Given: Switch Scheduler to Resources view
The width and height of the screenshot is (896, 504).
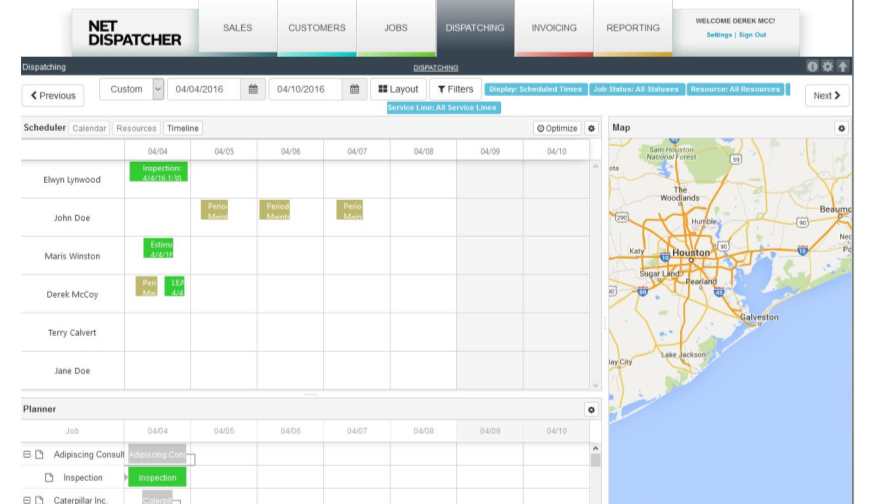Looking at the screenshot, I should [x=136, y=128].
